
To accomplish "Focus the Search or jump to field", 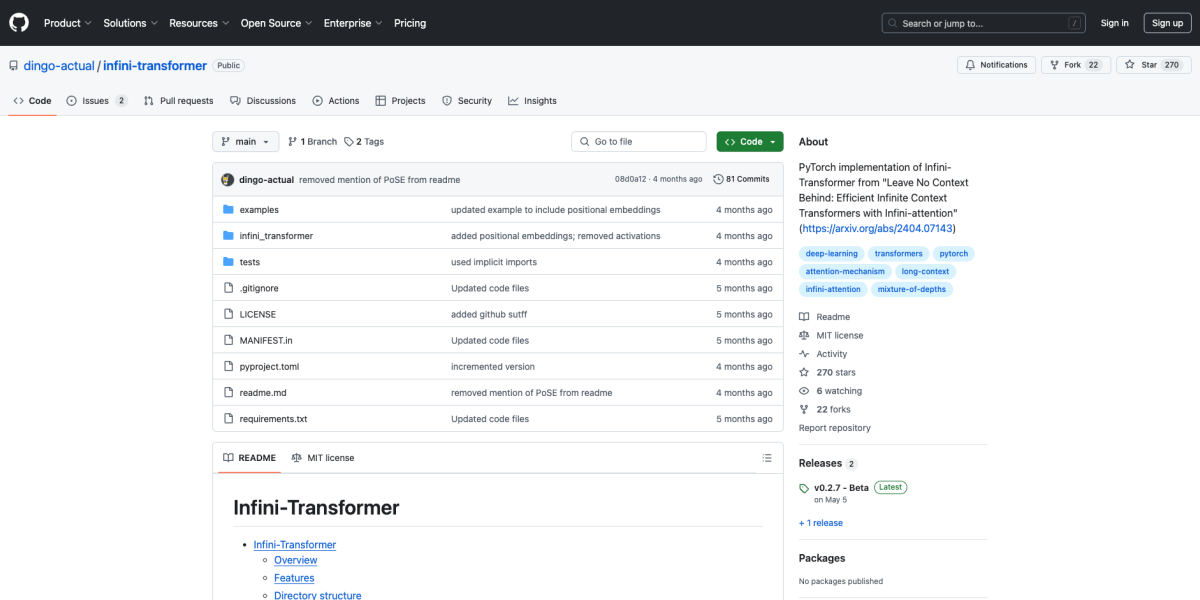I will coord(984,23).
